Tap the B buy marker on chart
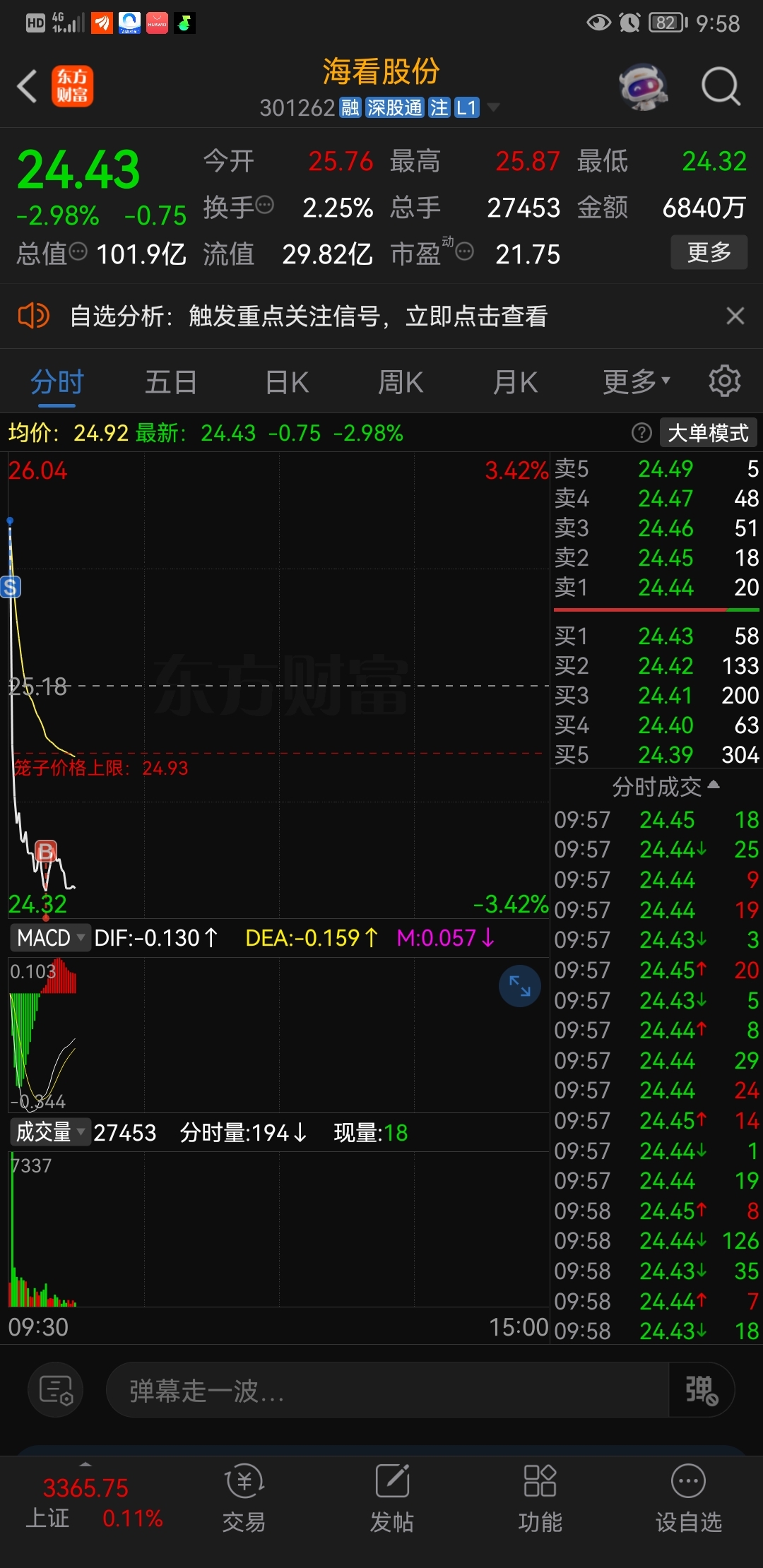 [x=46, y=852]
